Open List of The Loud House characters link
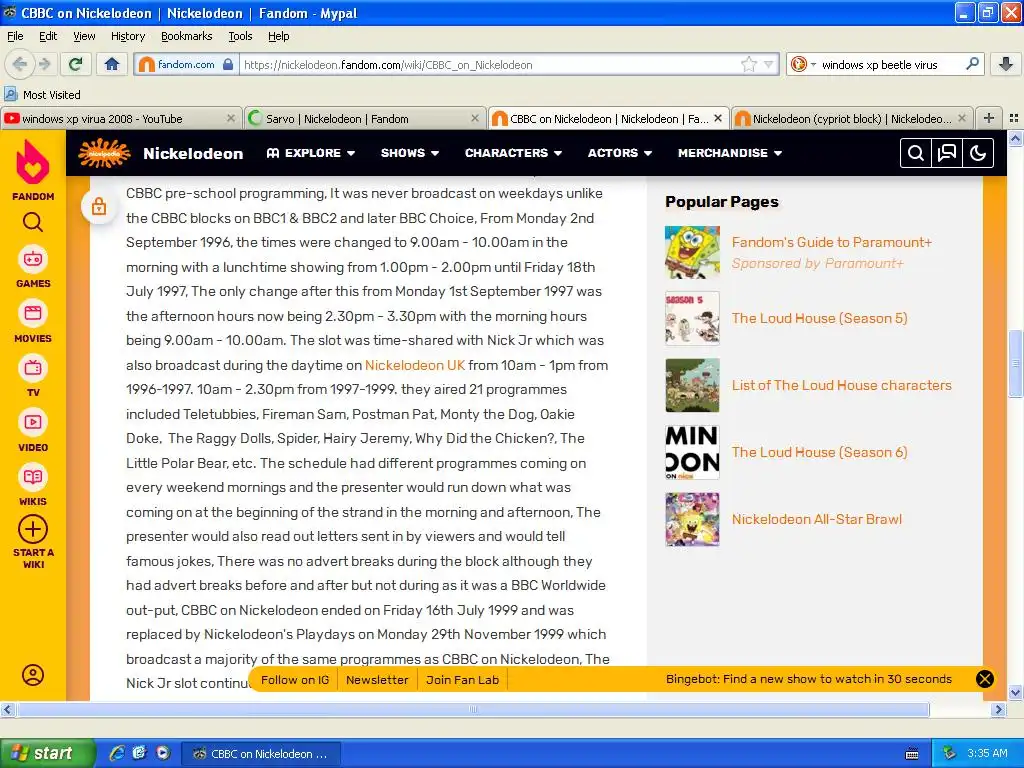This screenshot has height=768, width=1024. tap(841, 385)
